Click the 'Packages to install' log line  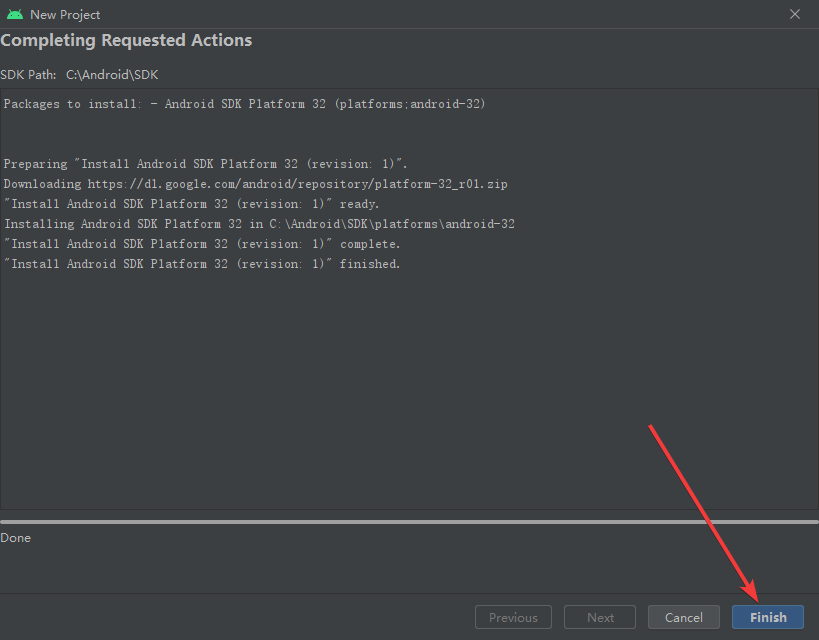click(244, 104)
